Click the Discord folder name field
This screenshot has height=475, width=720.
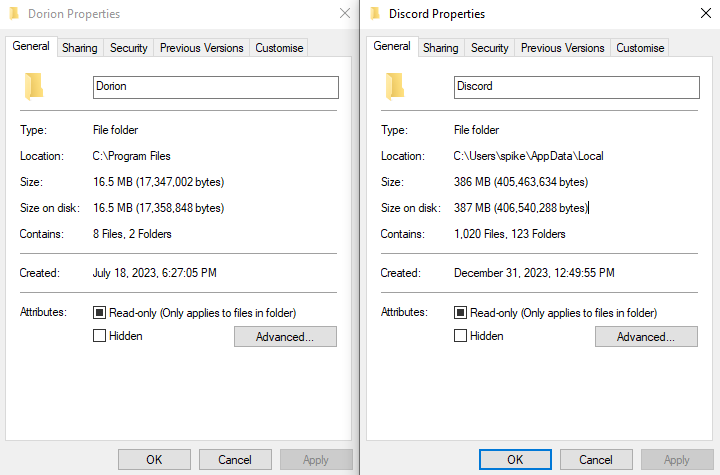(x=576, y=87)
